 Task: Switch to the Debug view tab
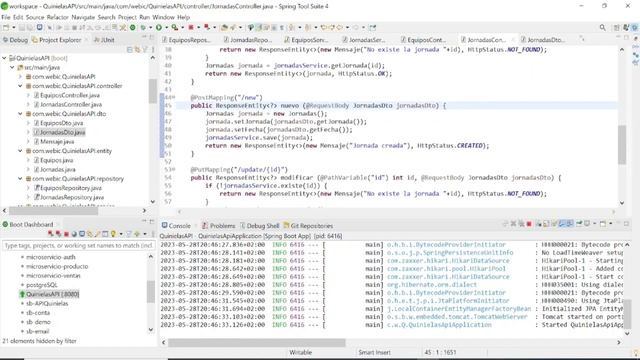pyautogui.click(x=15, y=40)
